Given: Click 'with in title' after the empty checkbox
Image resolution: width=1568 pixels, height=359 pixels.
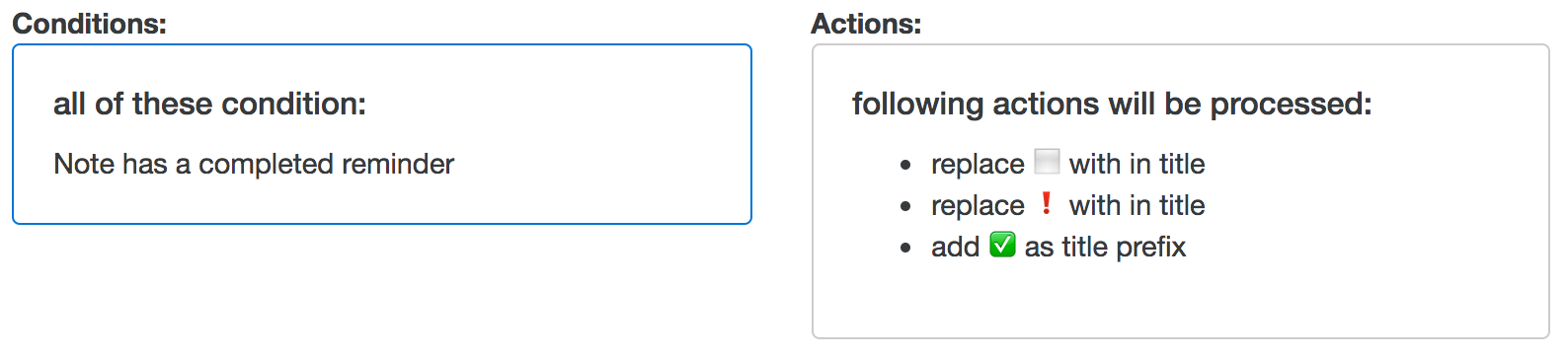Looking at the screenshot, I should tap(1137, 164).
